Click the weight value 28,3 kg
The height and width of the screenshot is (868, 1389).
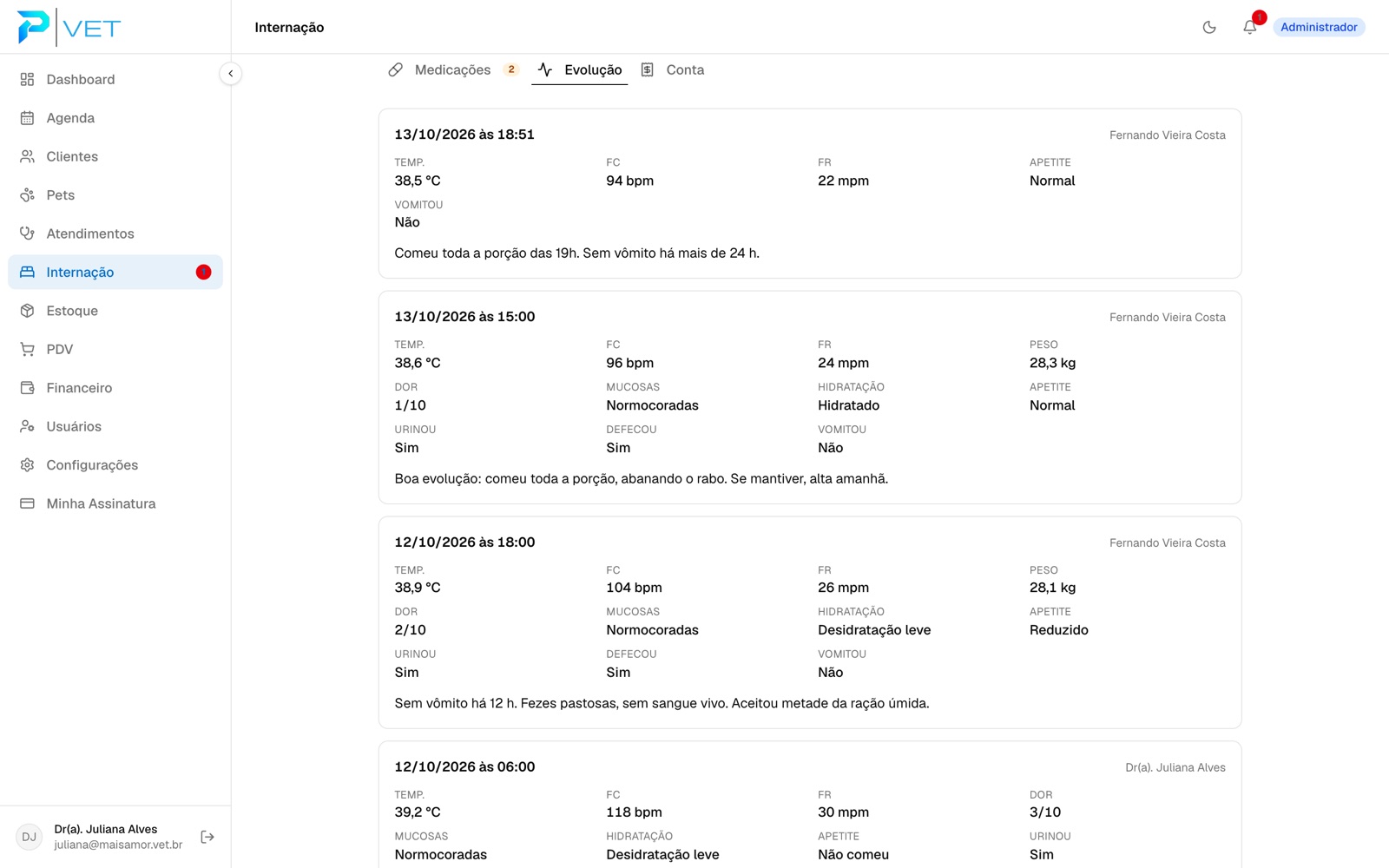pos(1052,363)
